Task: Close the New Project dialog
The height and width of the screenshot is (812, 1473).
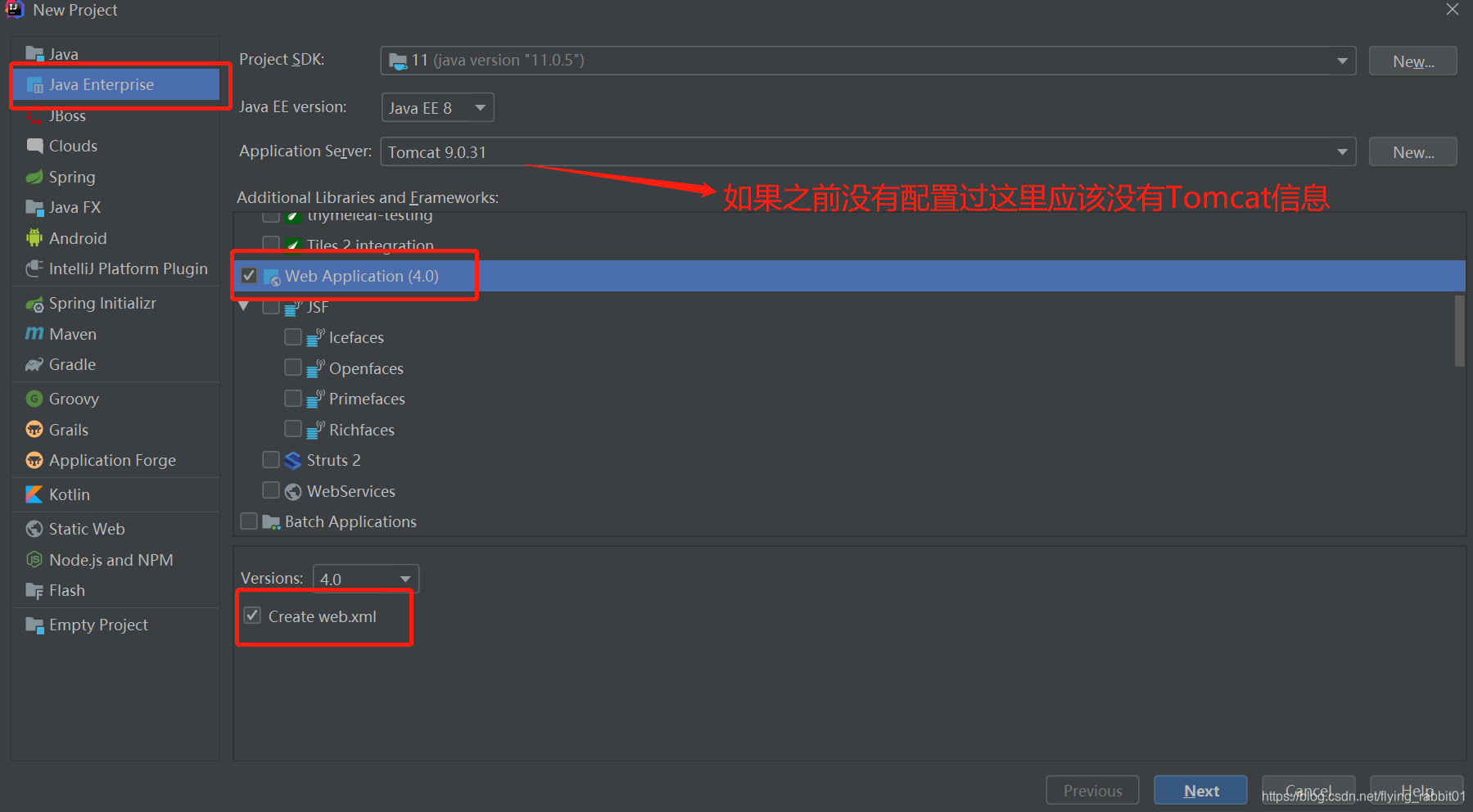Action: [1453, 10]
